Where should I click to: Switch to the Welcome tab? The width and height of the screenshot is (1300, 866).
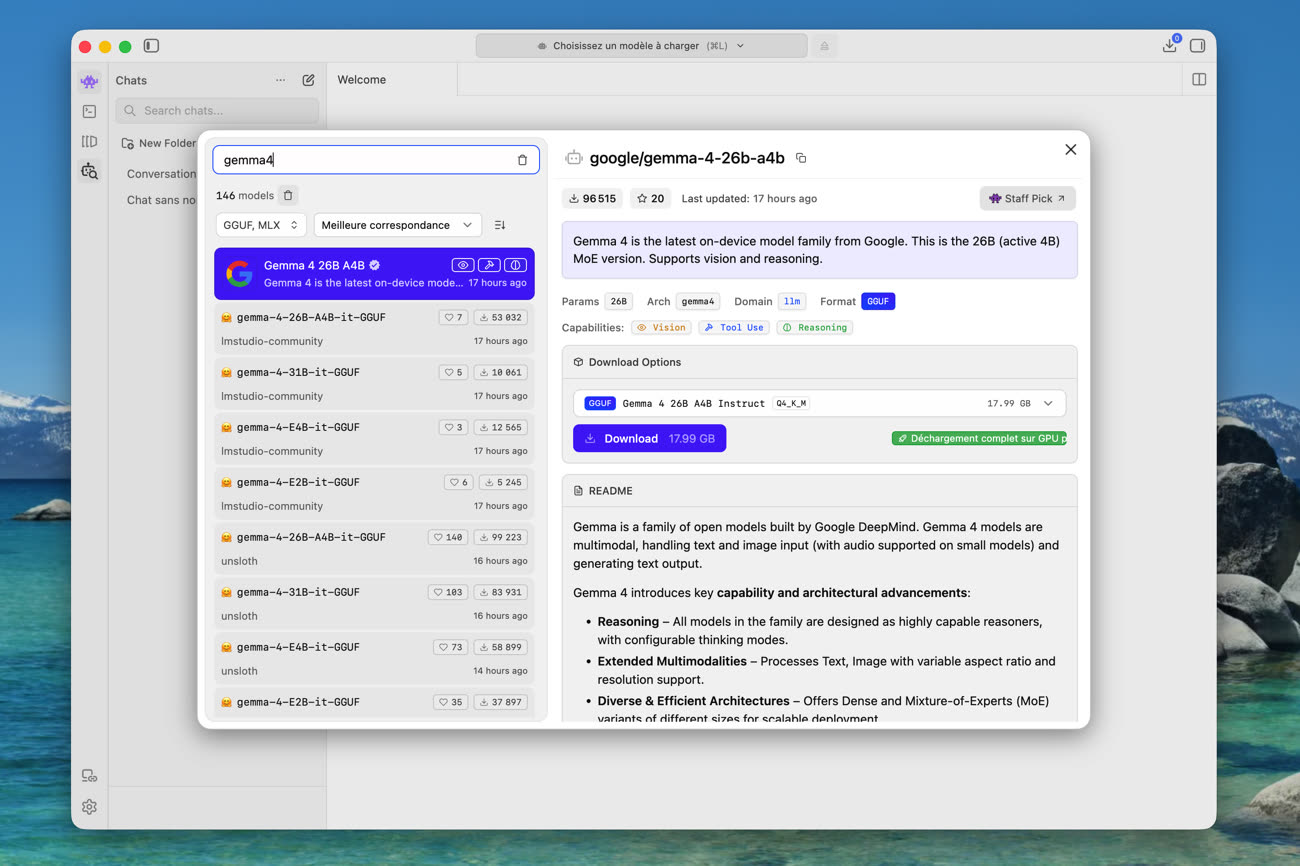[362, 80]
